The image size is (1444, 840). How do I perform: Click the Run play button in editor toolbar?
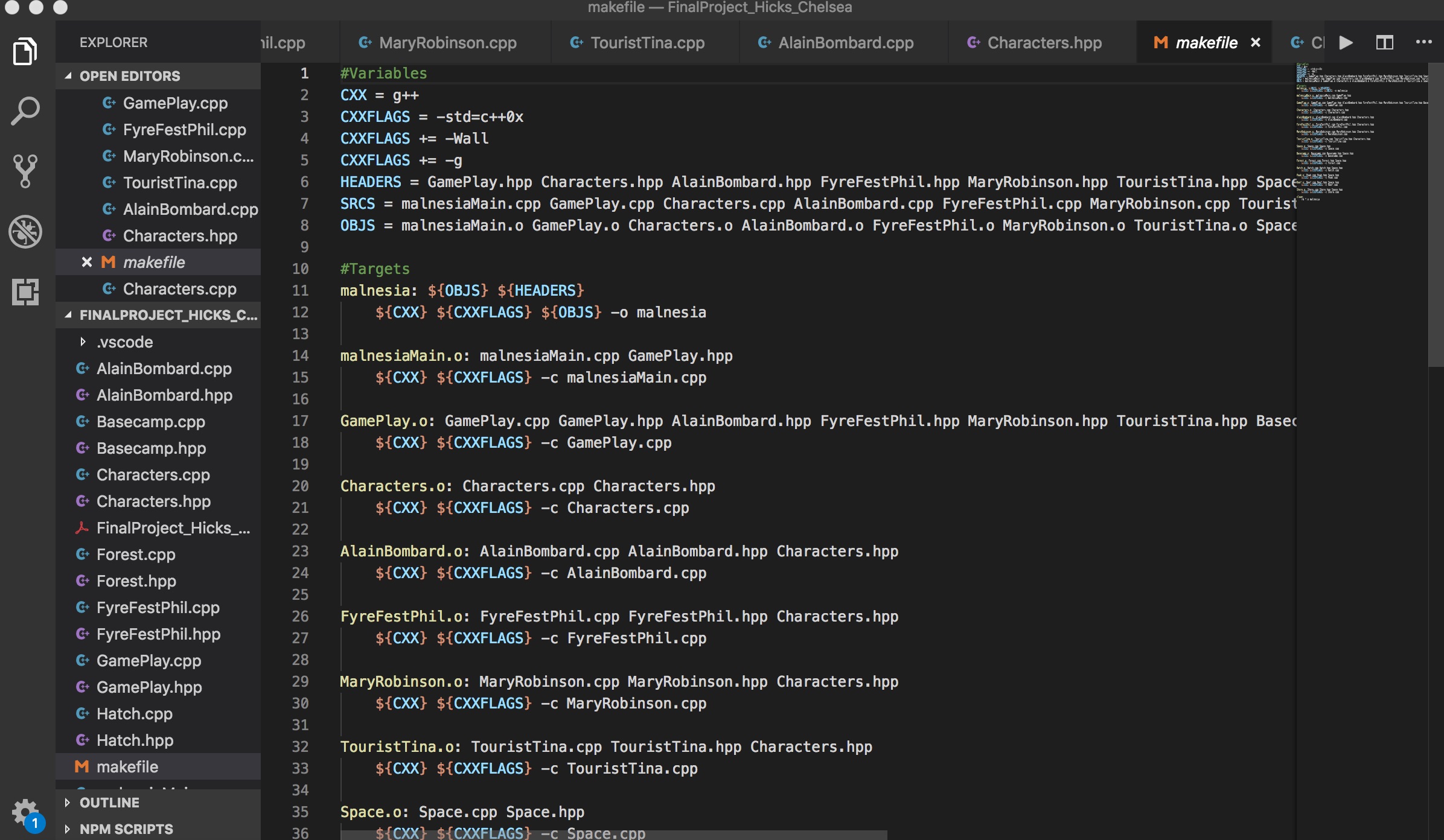[x=1346, y=43]
